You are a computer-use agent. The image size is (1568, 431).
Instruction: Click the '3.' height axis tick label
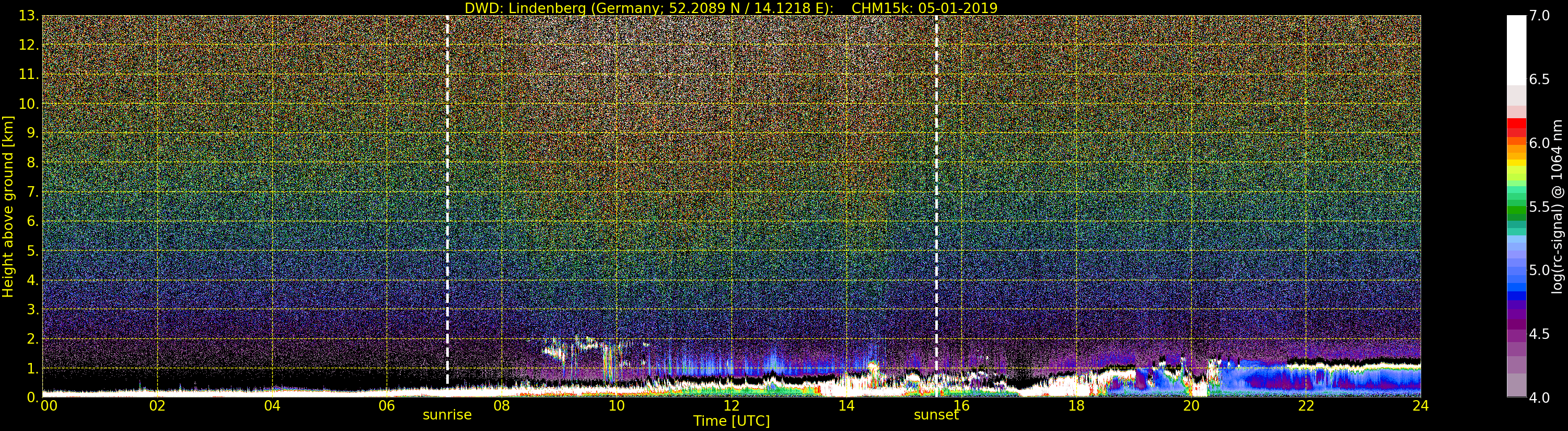pyautogui.click(x=33, y=309)
